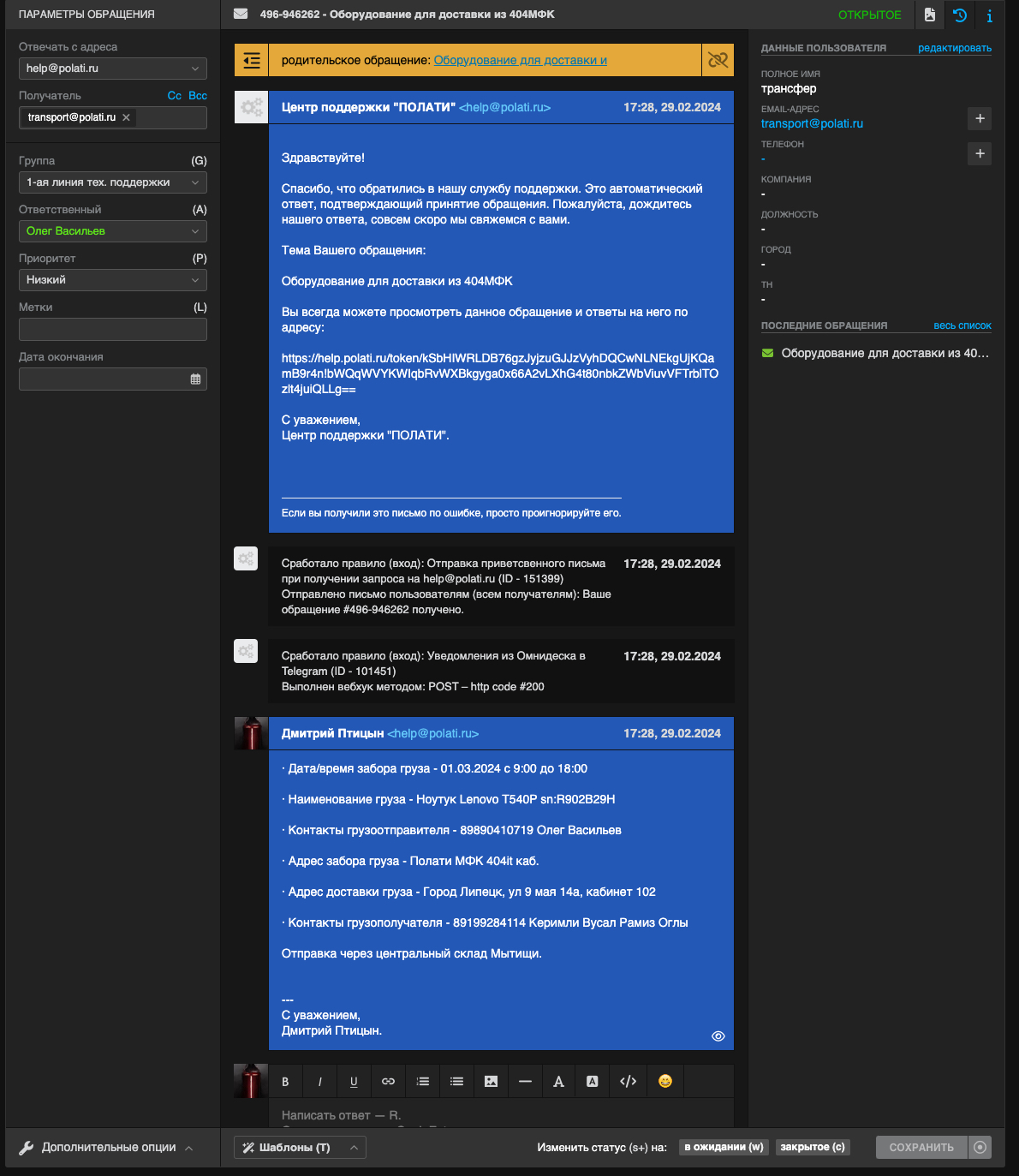Image resolution: width=1019 pixels, height=1176 pixels.
Task: Insert a hyperlink in the reply
Action: (388, 1082)
